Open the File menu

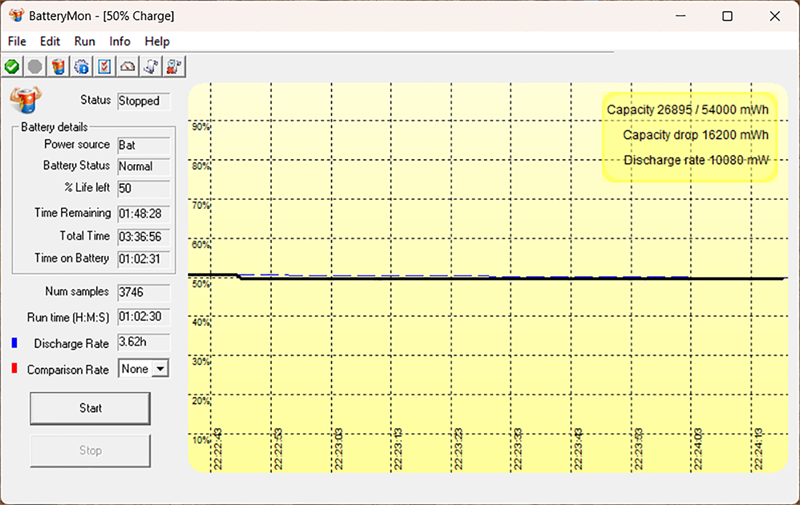click(x=17, y=41)
